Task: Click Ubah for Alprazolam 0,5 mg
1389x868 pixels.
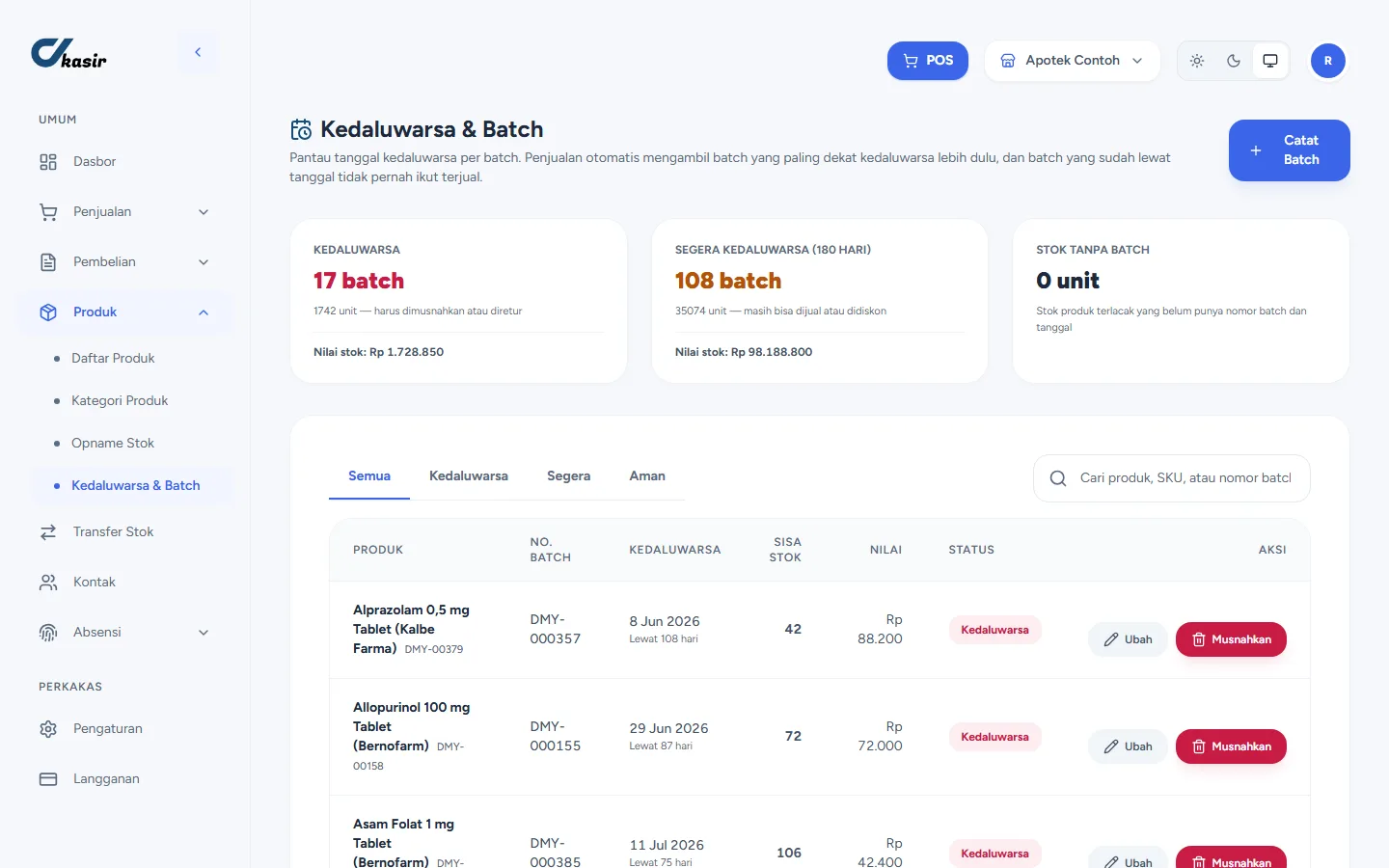Action: pos(1129,639)
